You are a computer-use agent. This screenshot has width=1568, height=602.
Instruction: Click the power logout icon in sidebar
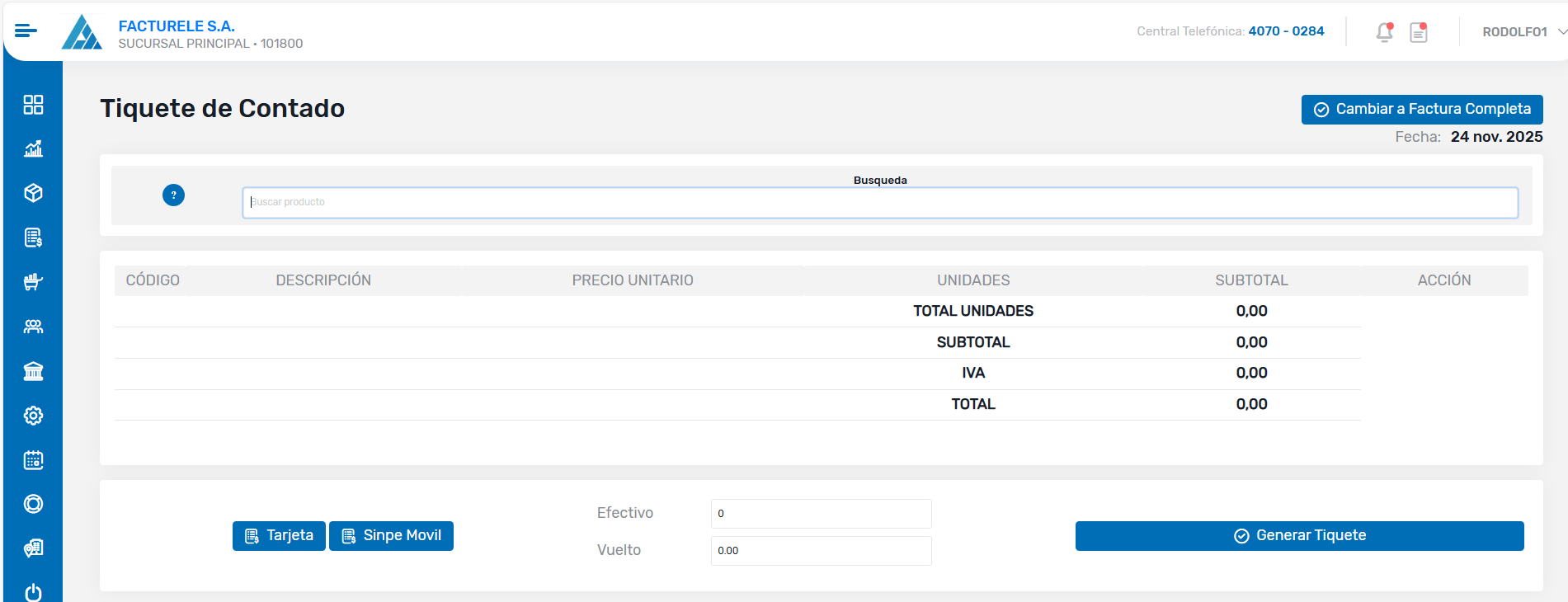click(33, 592)
